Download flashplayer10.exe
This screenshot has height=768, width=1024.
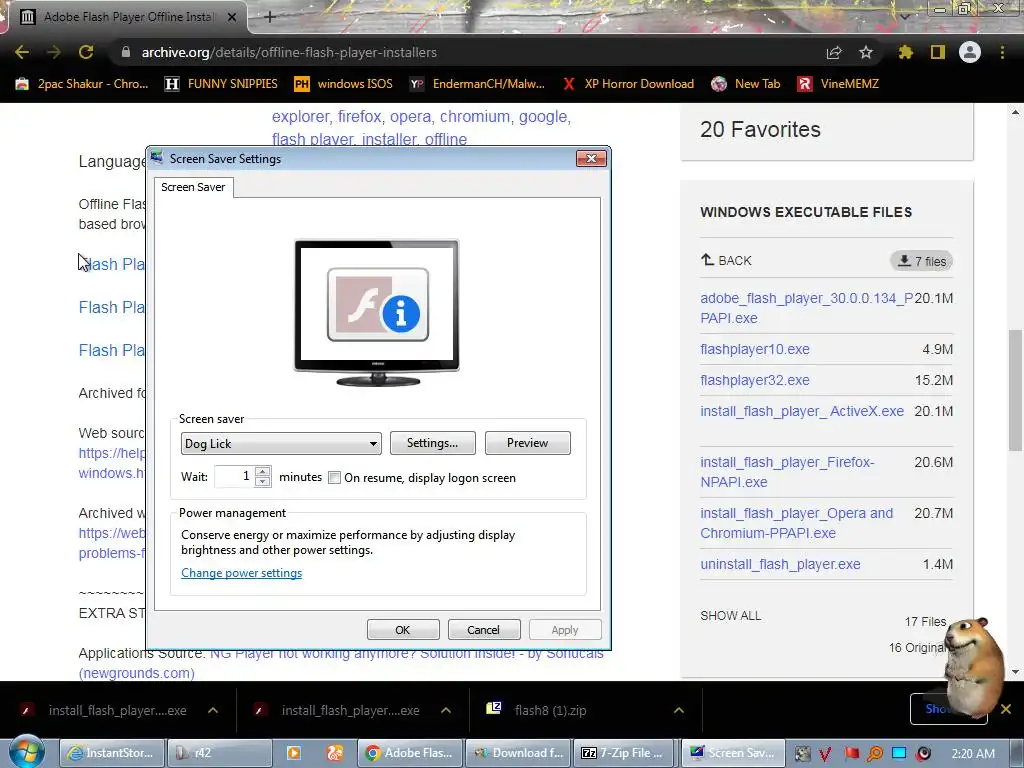point(755,349)
